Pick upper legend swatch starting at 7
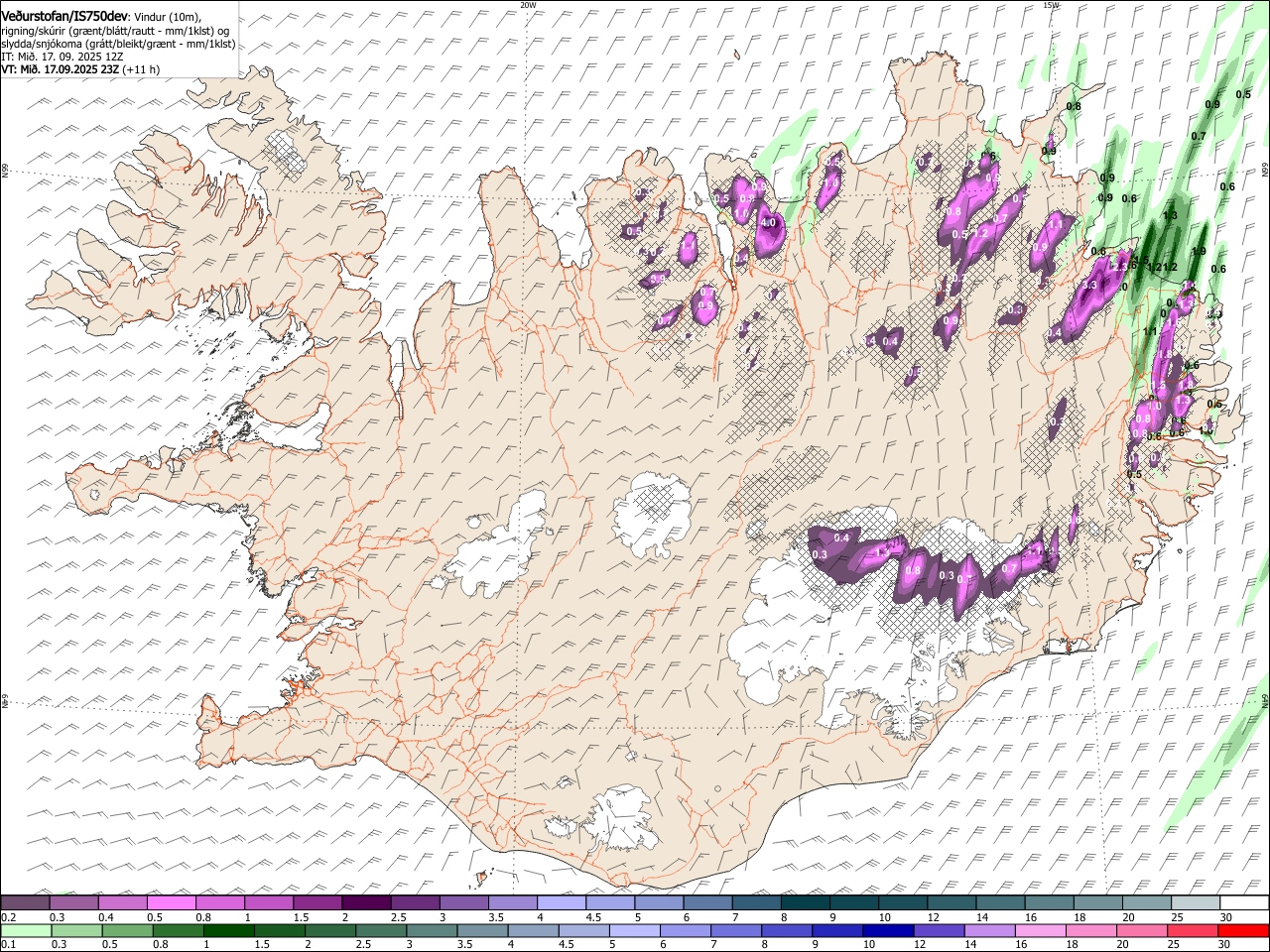The height and width of the screenshot is (952, 1270). [x=756, y=903]
